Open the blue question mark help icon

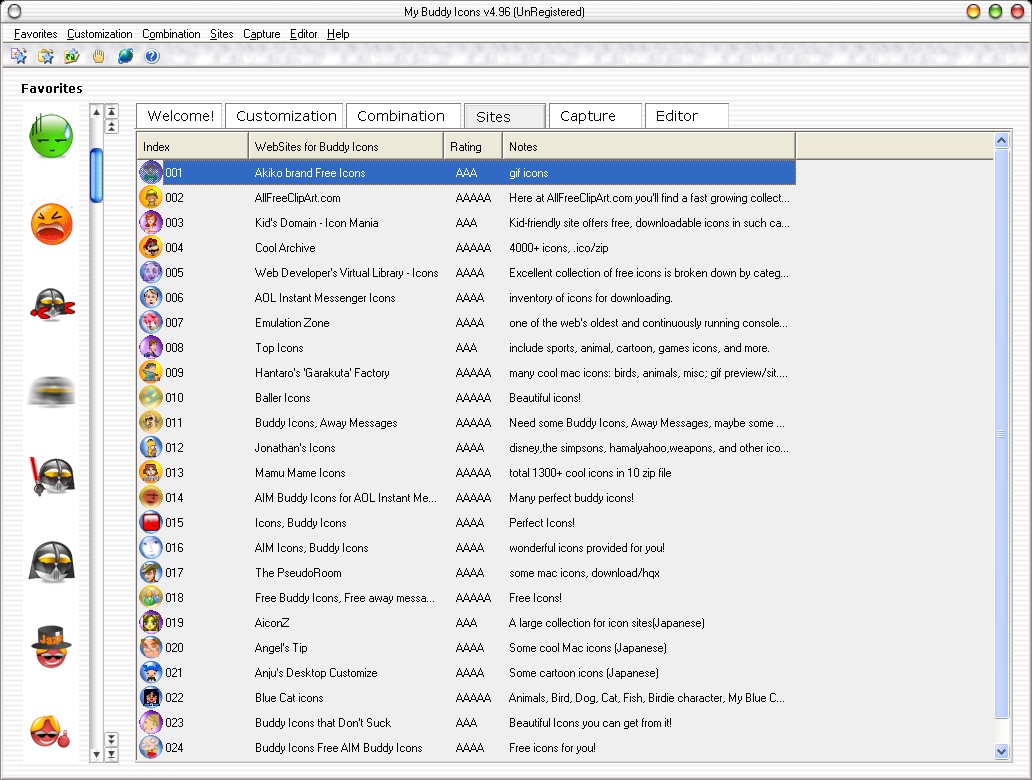[x=151, y=57]
